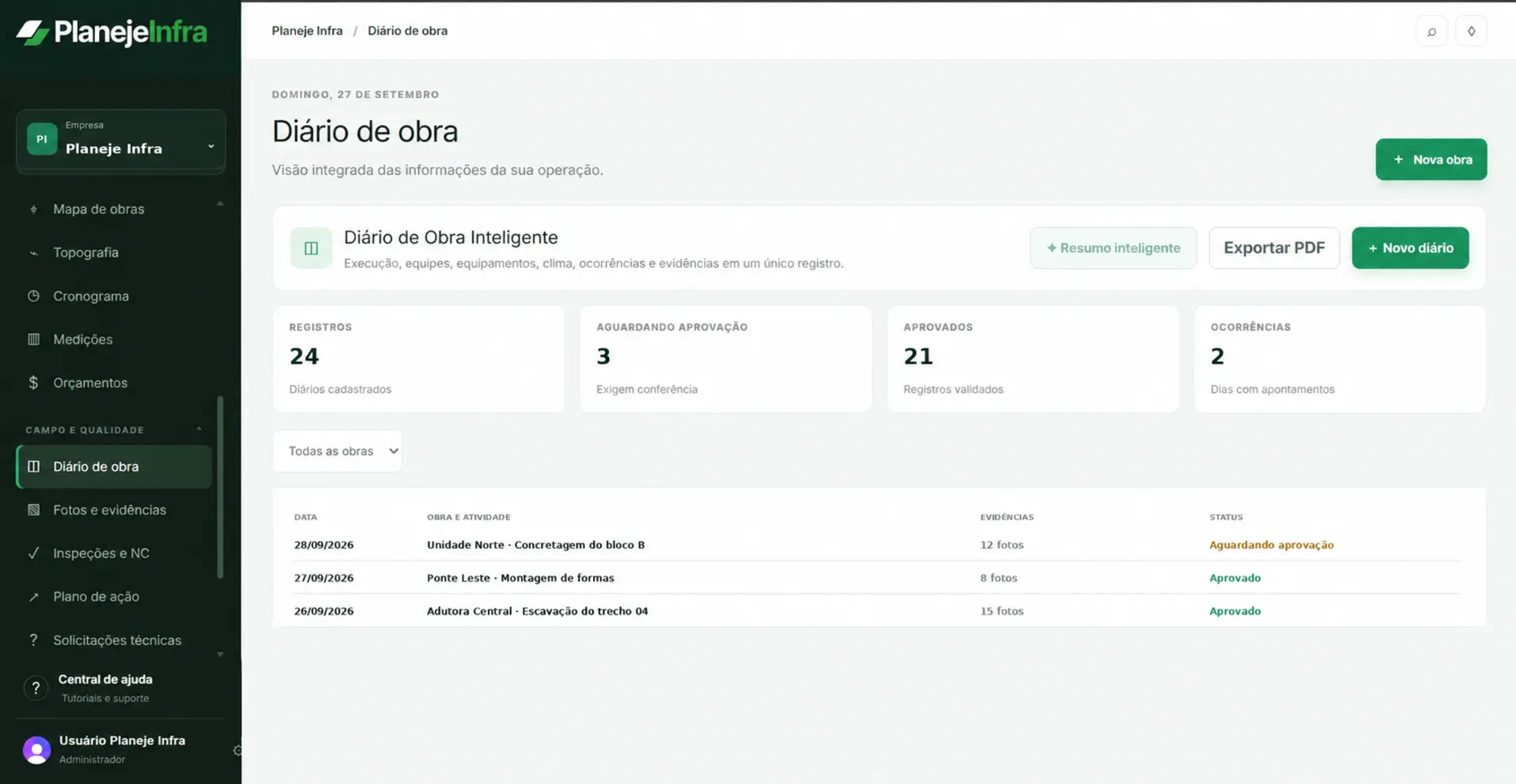Open Fotos e evidências section
Screen dimensions: 1516x784
click(115, 510)
